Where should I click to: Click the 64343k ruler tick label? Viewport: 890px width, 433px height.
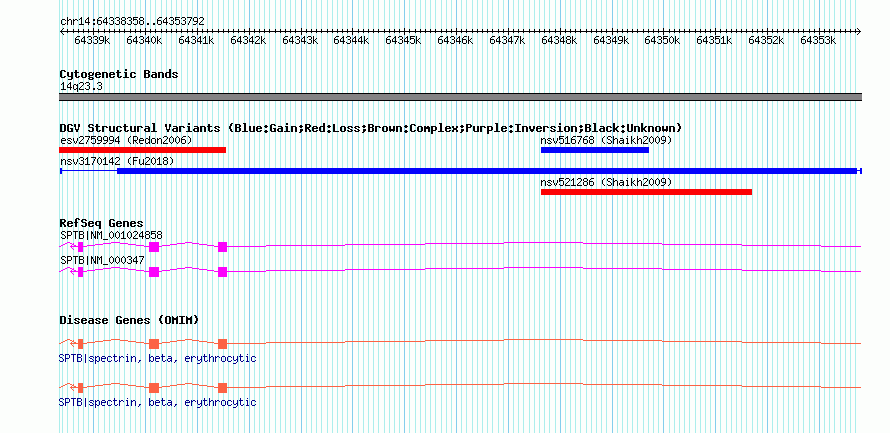[300, 40]
